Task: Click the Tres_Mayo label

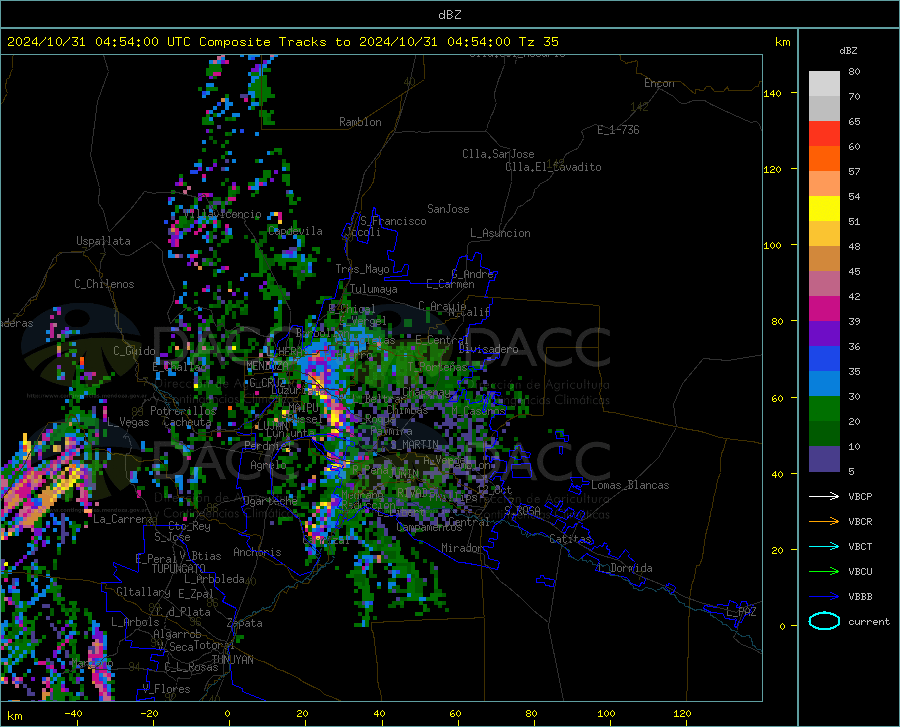Action: (x=362, y=269)
